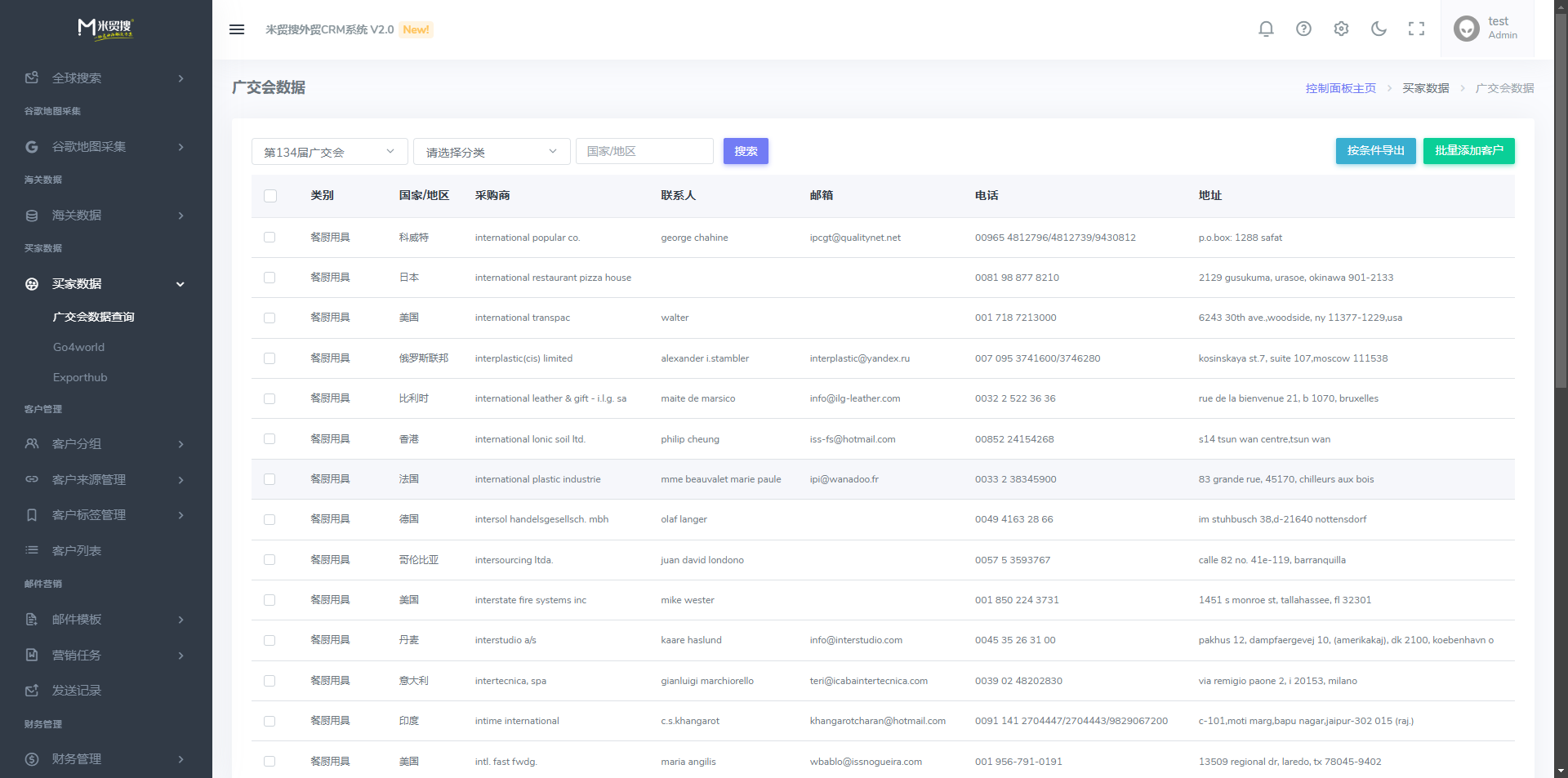Click the 买家数据 globe icon
Screen dimensions: 1568x778
(x=32, y=284)
